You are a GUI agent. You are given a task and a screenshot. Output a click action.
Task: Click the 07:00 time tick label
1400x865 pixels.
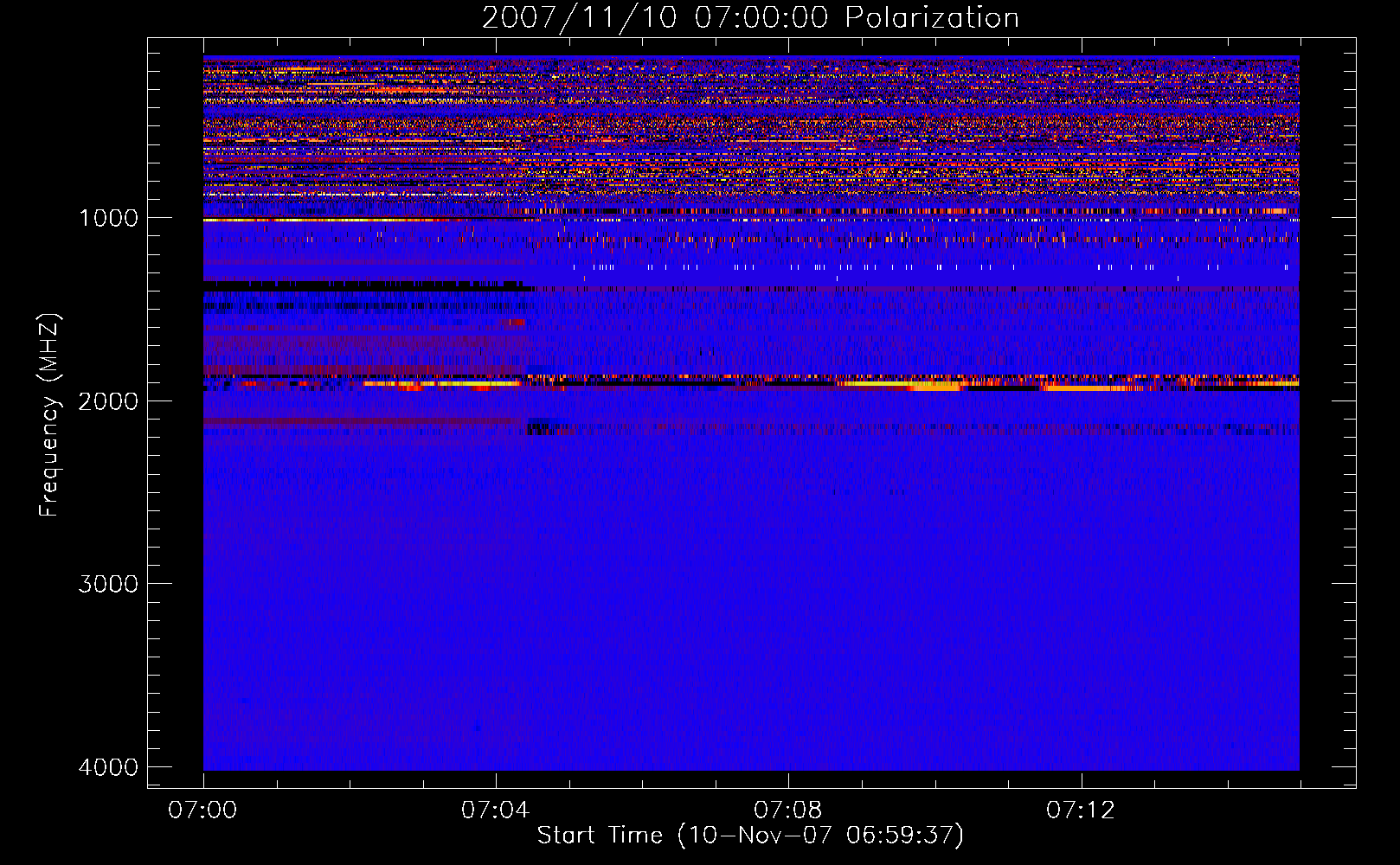point(203,811)
